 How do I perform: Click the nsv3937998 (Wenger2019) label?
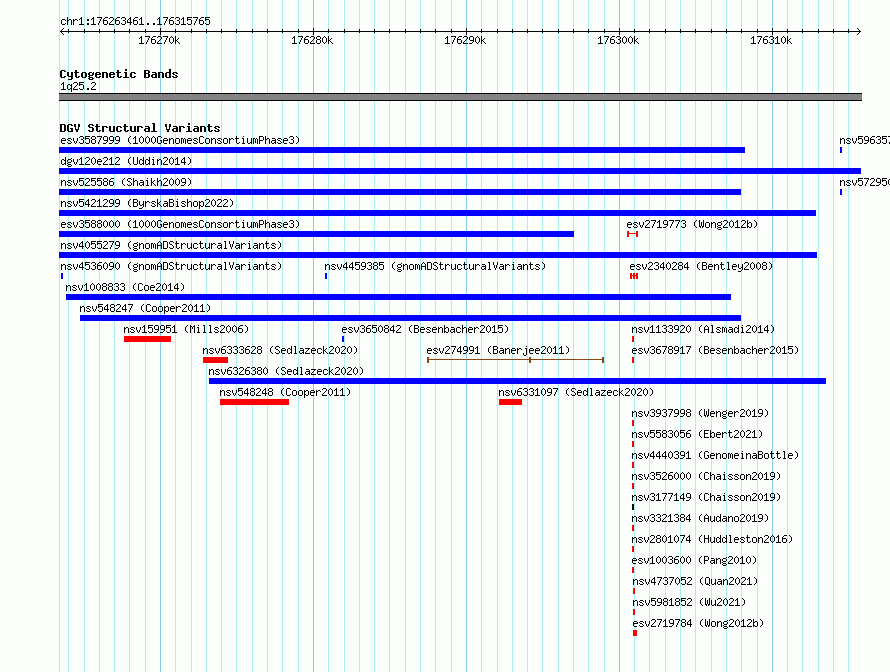click(700, 413)
